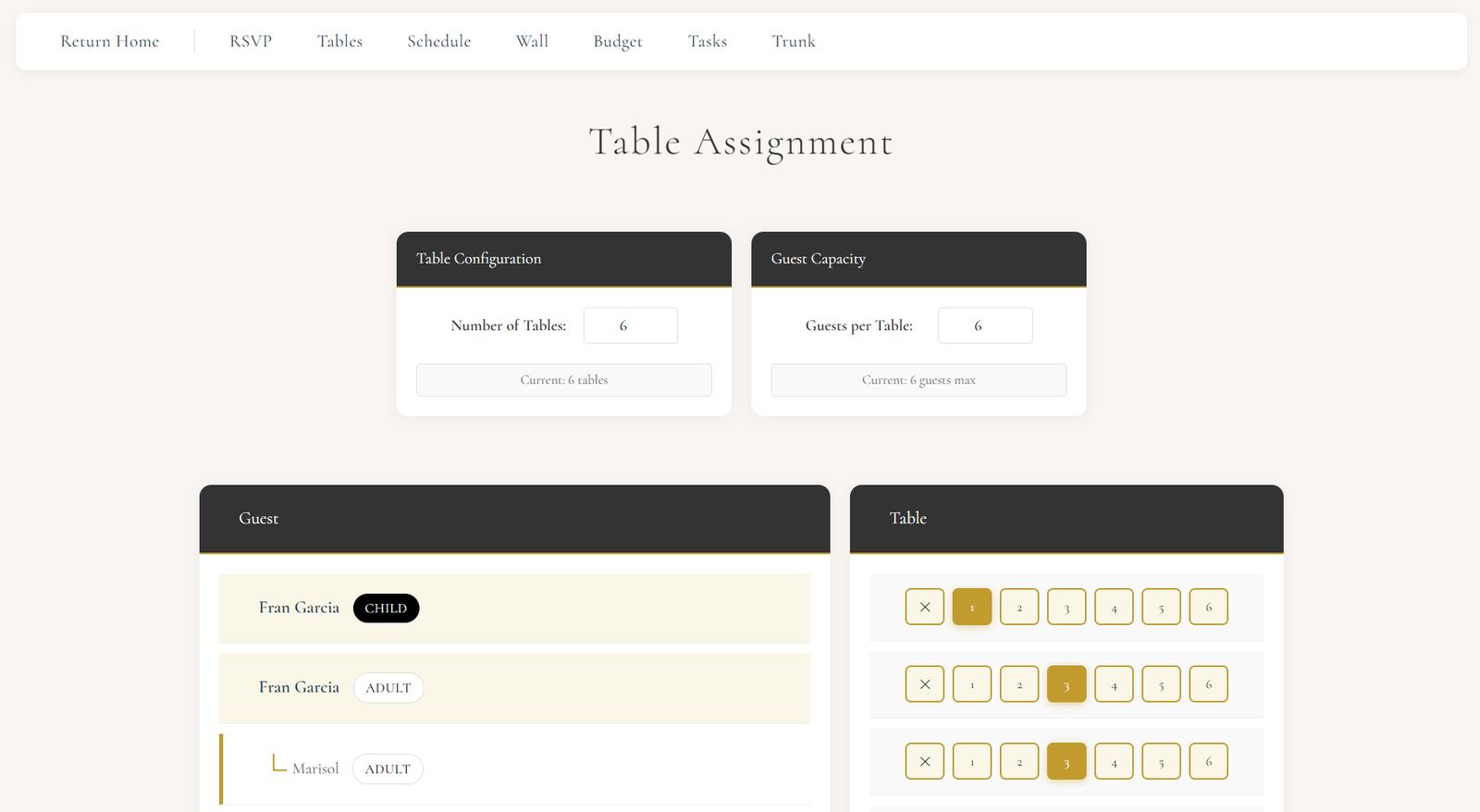Click the Guest column header
Image resolution: width=1480 pixels, height=812 pixels.
click(x=514, y=519)
